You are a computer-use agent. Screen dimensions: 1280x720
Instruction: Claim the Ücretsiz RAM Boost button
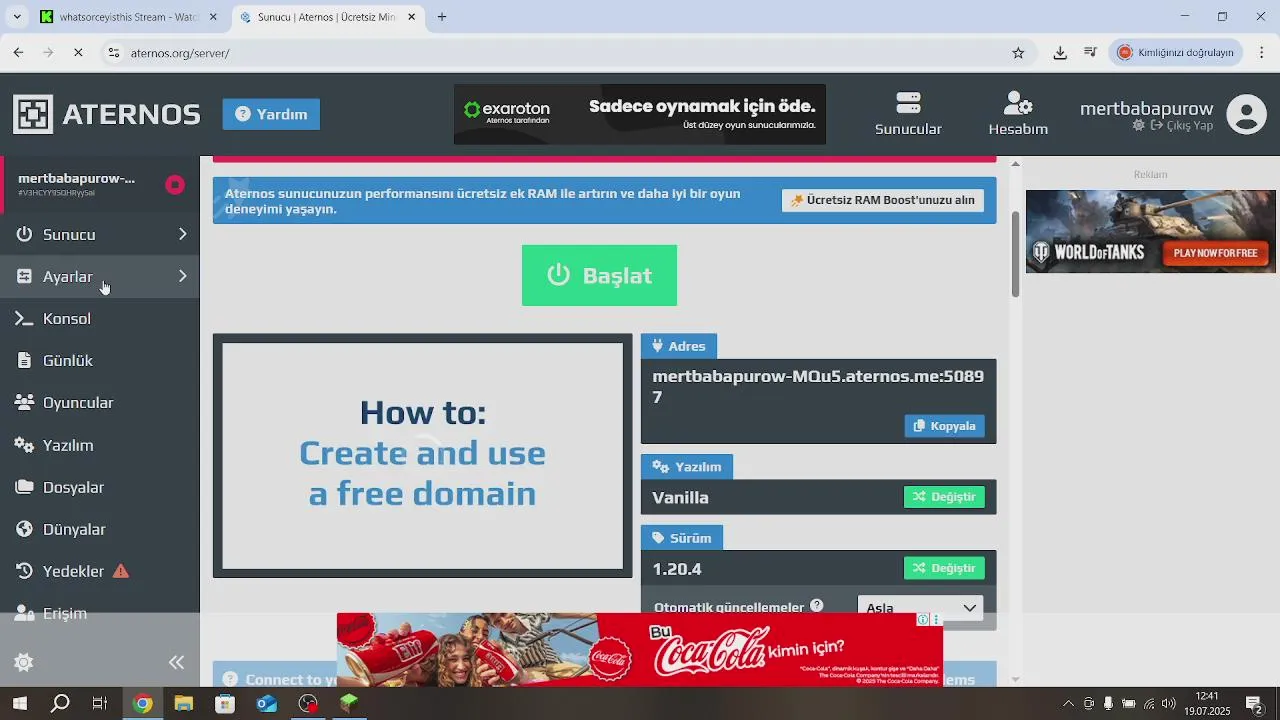pyautogui.click(x=882, y=200)
